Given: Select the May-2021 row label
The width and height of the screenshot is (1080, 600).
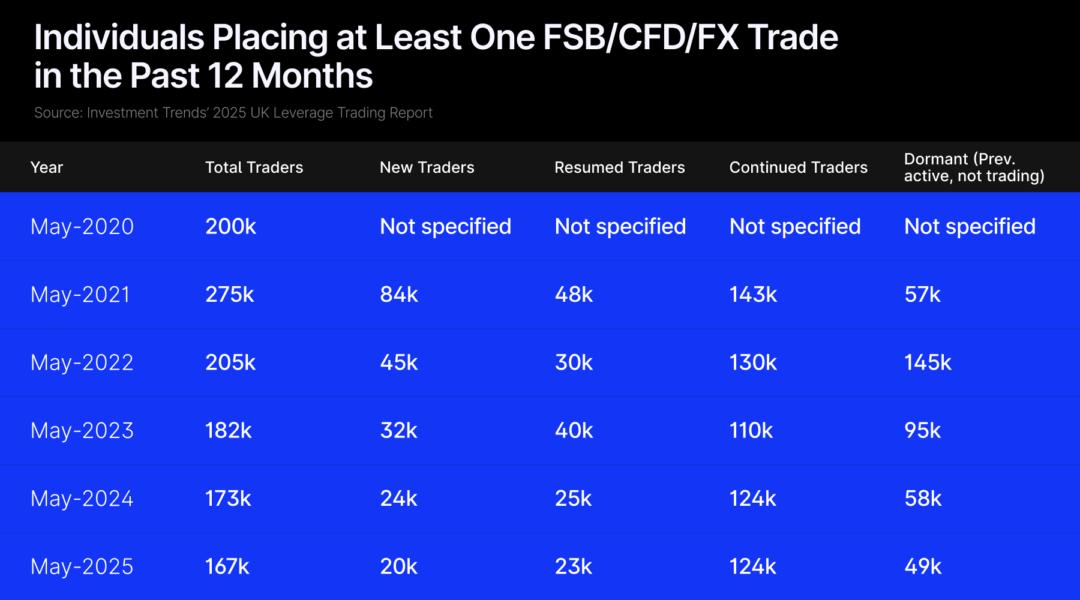Looking at the screenshot, I should tap(80, 295).
